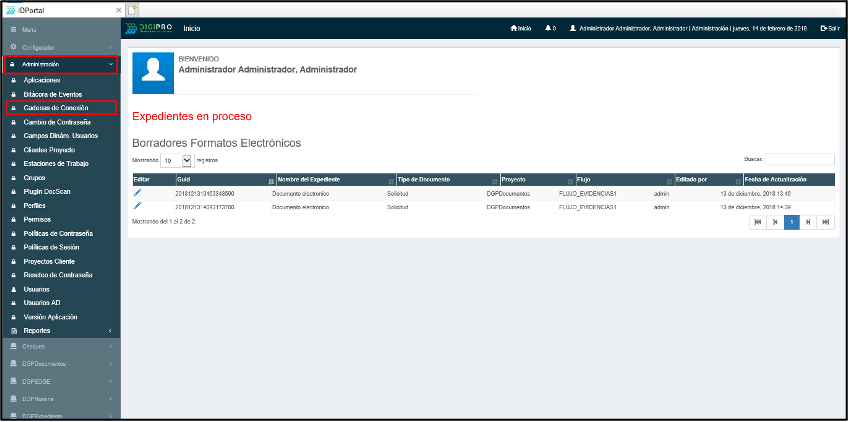Image resolution: width=848 pixels, height=422 pixels.
Task: Click the hamburger Menu icon in sidebar
Action: point(13,31)
